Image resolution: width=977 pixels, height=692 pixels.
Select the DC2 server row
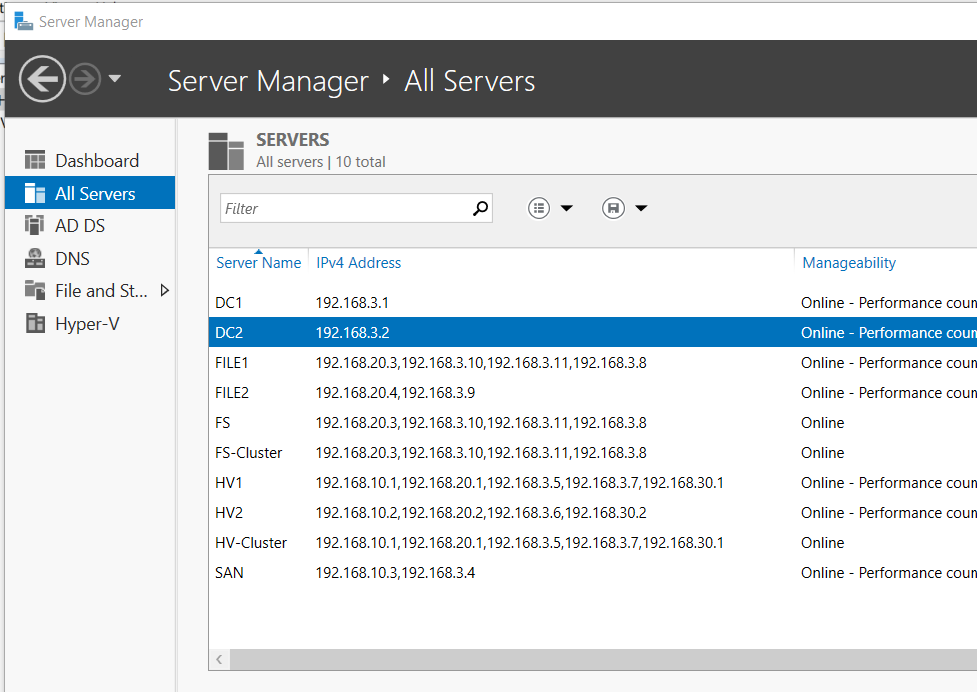(x=593, y=333)
